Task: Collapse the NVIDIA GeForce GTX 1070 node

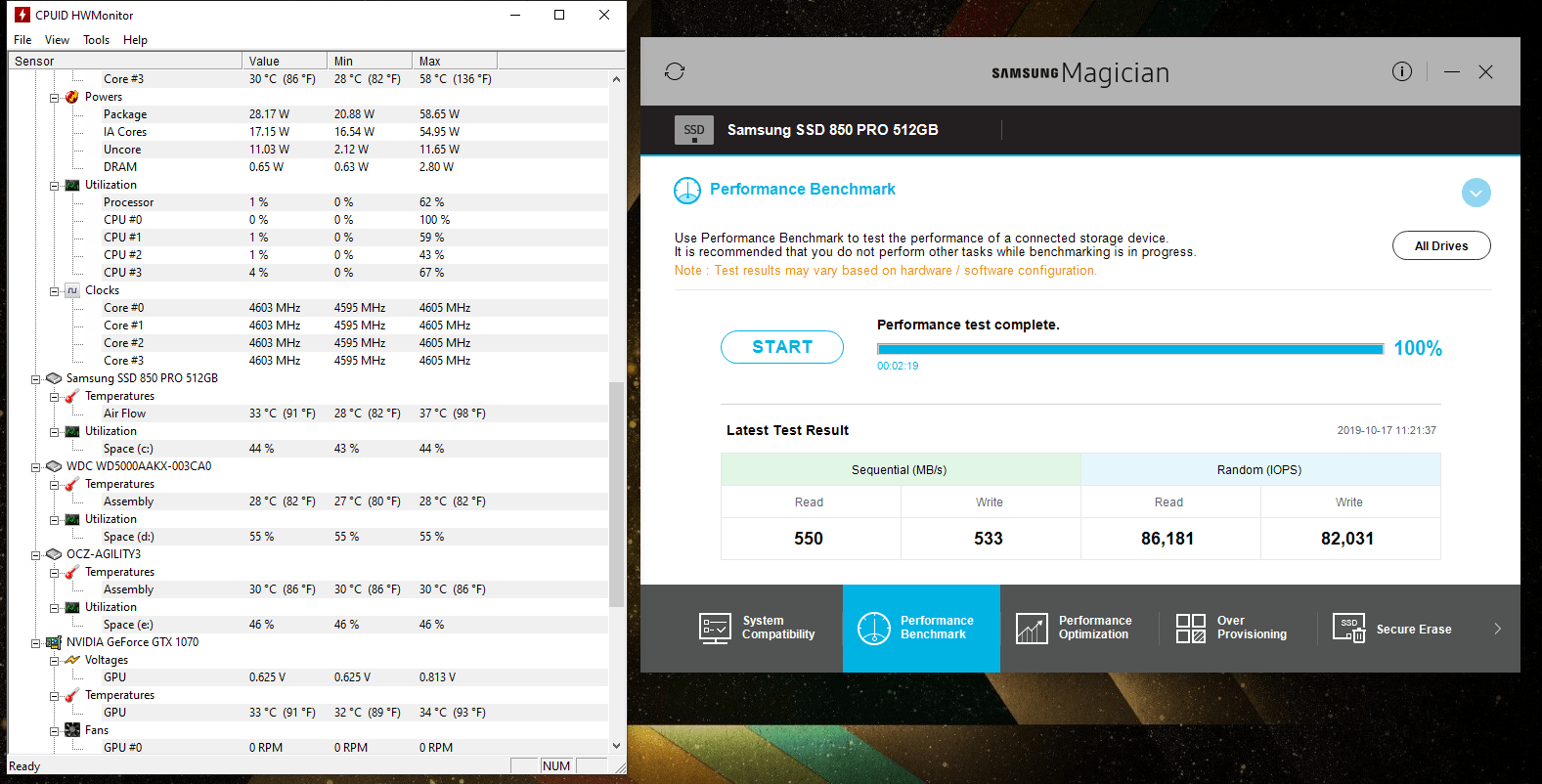Action: (x=36, y=643)
